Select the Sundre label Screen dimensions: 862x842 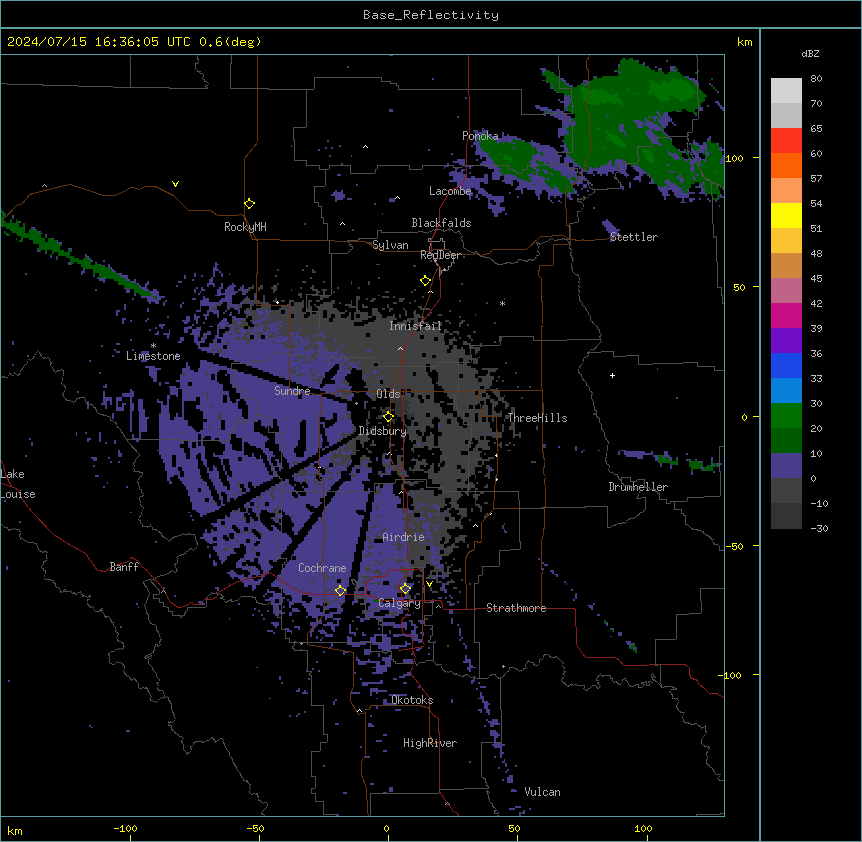coord(292,391)
